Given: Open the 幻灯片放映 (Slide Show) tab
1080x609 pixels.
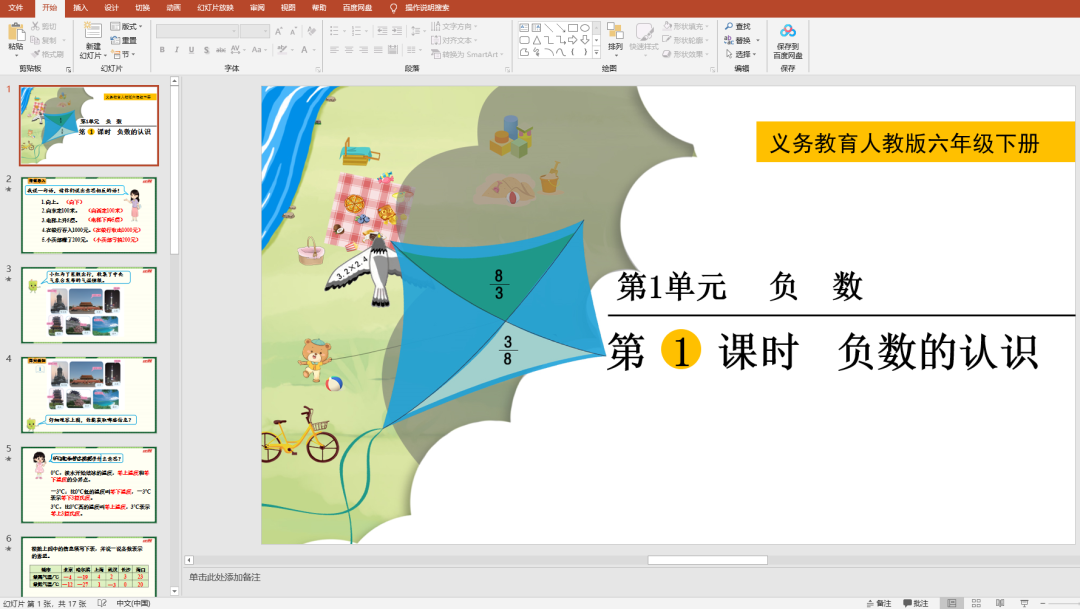Looking at the screenshot, I should coord(217,7).
